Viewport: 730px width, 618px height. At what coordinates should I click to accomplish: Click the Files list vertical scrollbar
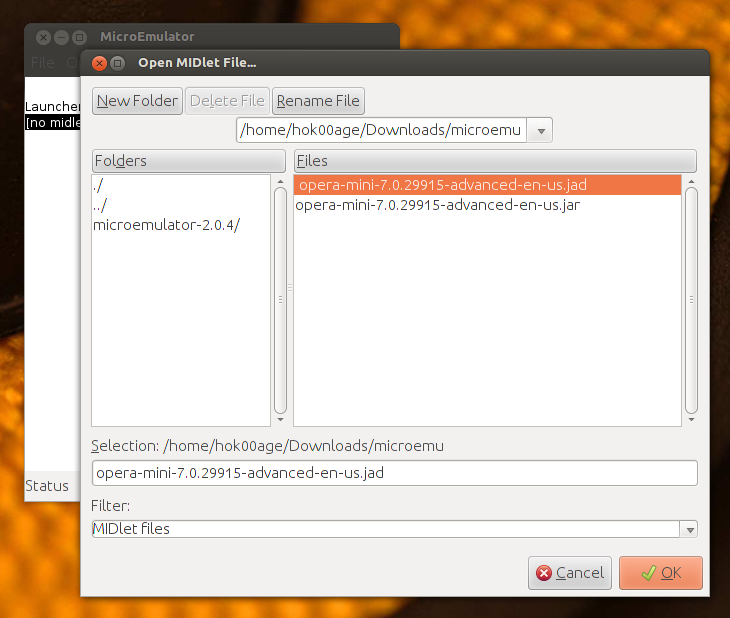click(691, 300)
